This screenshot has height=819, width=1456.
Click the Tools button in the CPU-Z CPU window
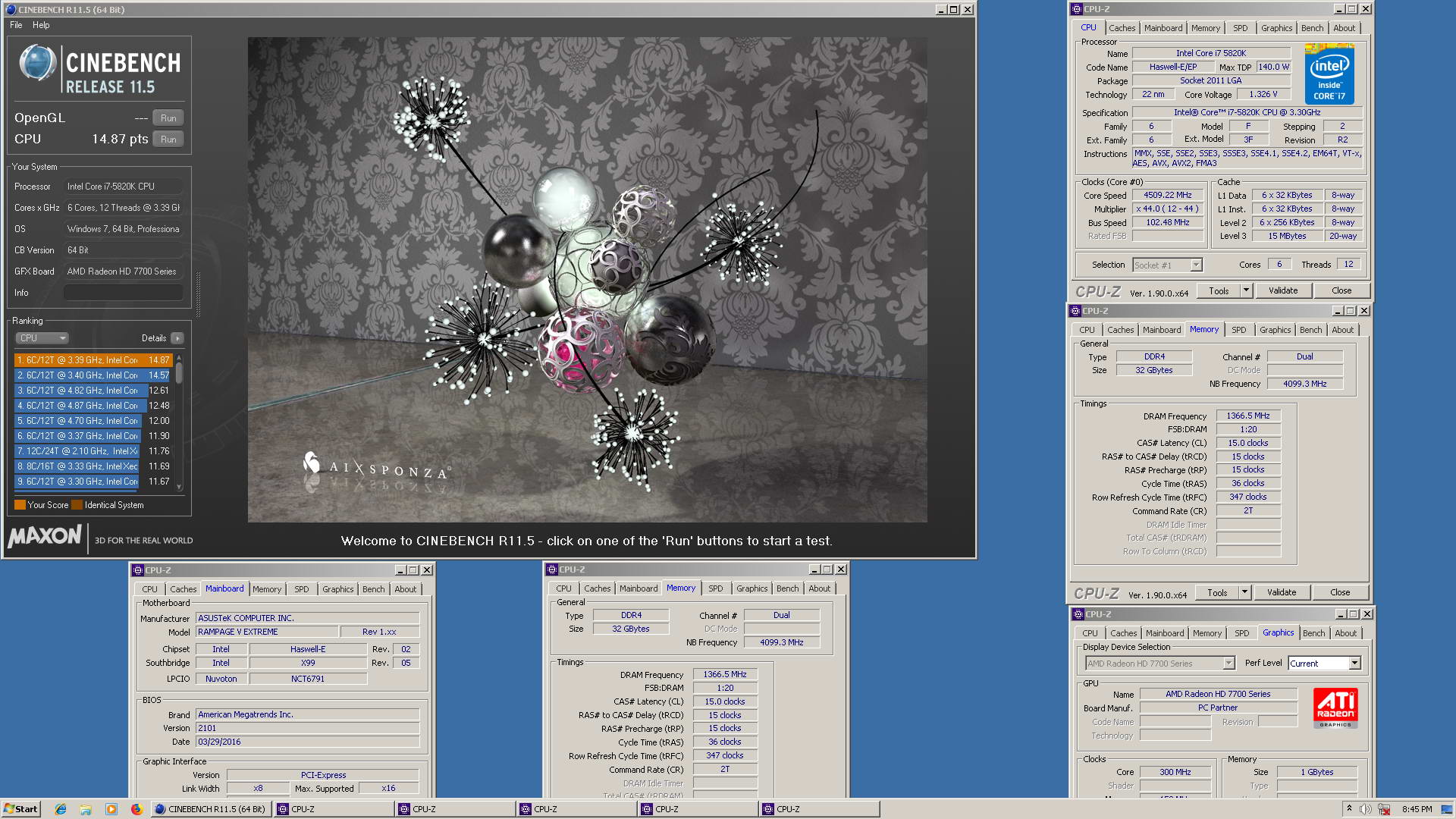(1219, 290)
